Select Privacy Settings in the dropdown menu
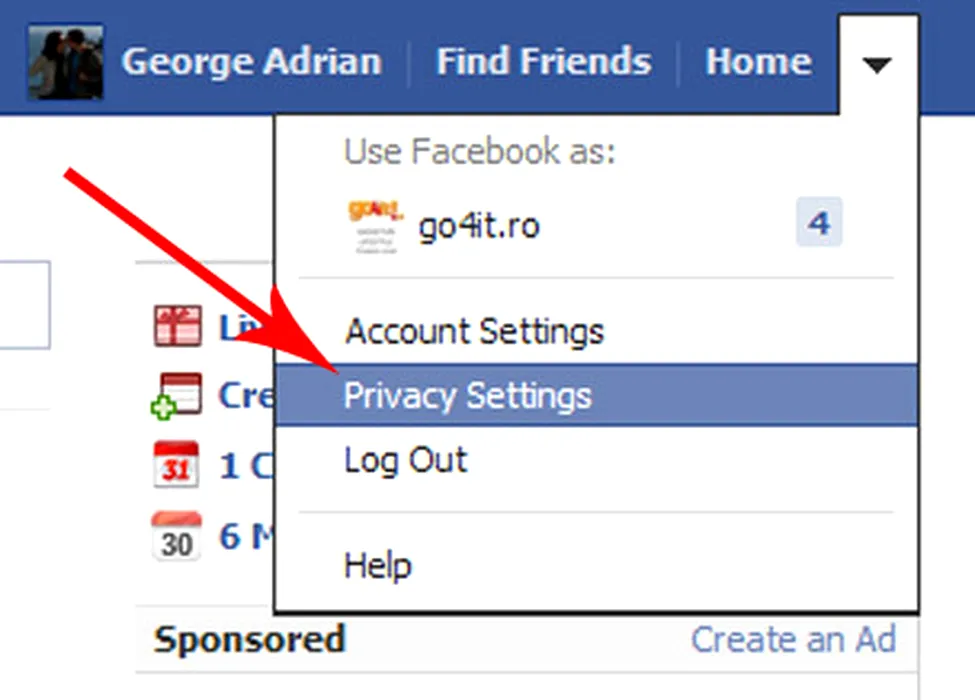The height and width of the screenshot is (700, 975). [468, 396]
